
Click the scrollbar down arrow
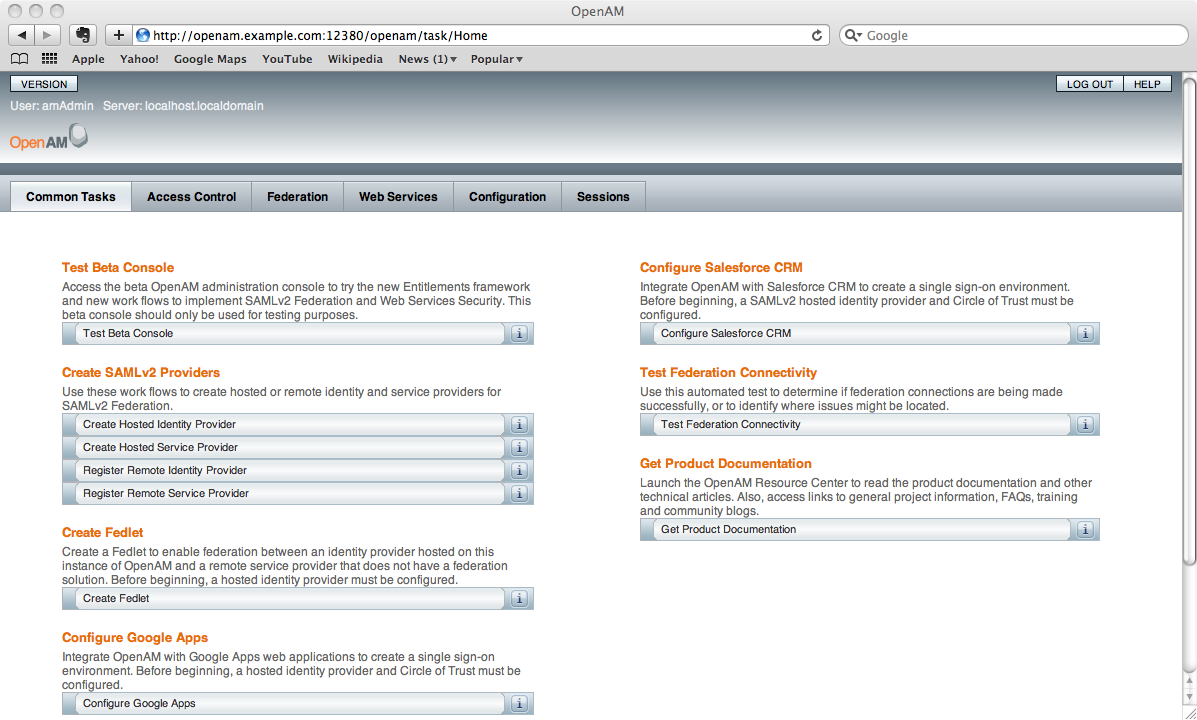(x=1189, y=697)
